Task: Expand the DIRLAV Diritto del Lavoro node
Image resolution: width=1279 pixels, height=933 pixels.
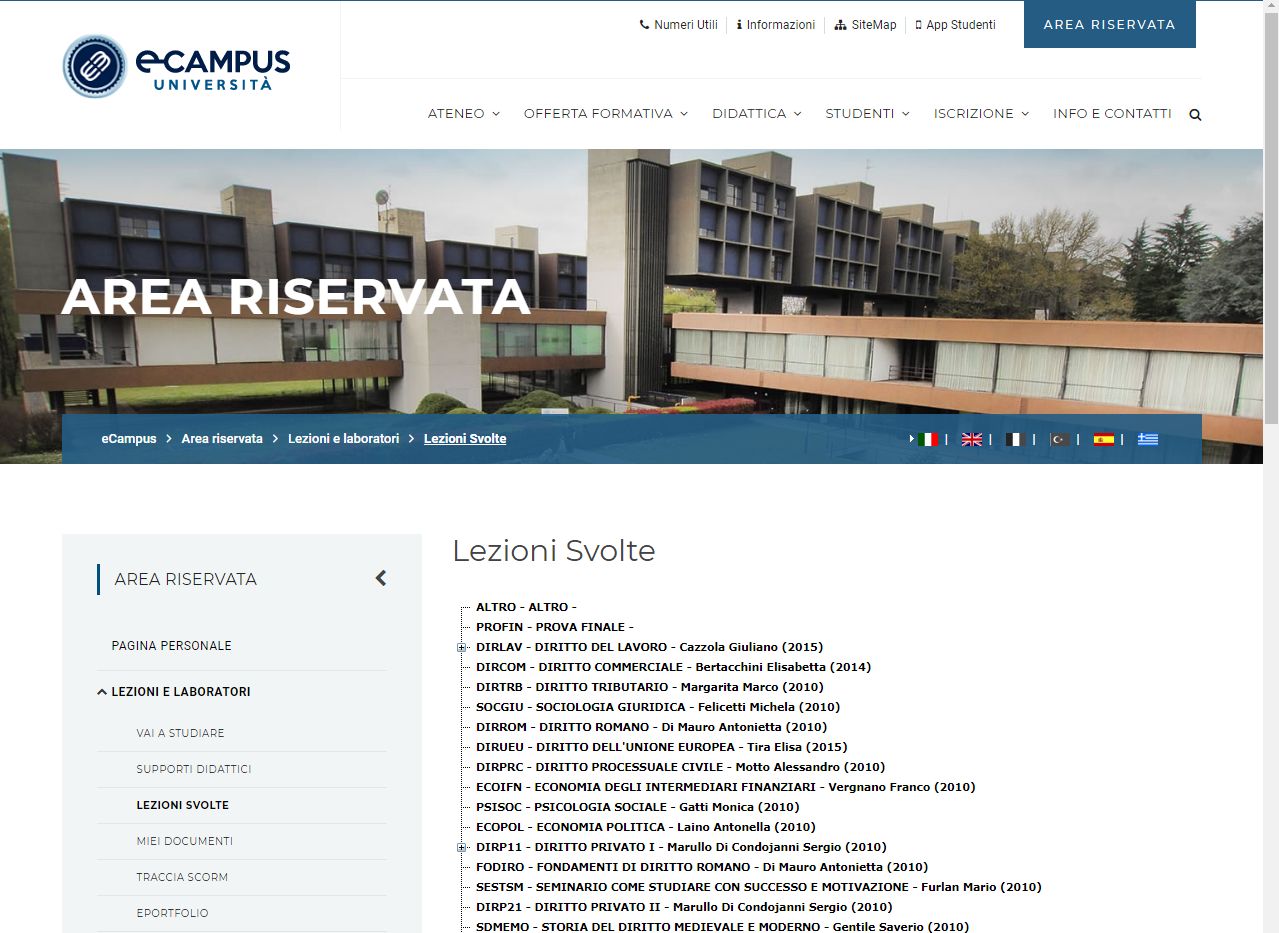Action: (462, 648)
